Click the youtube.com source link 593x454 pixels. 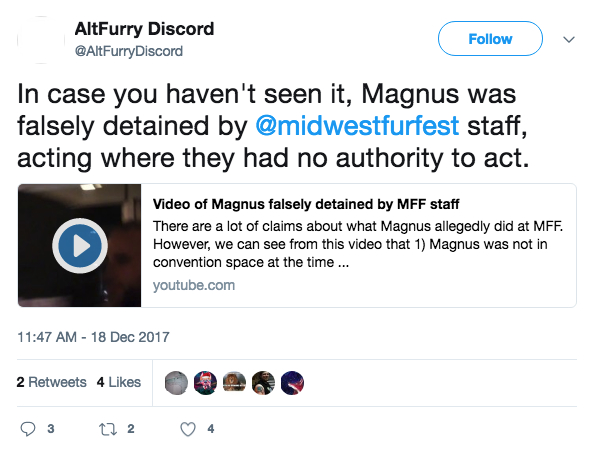click(x=194, y=285)
